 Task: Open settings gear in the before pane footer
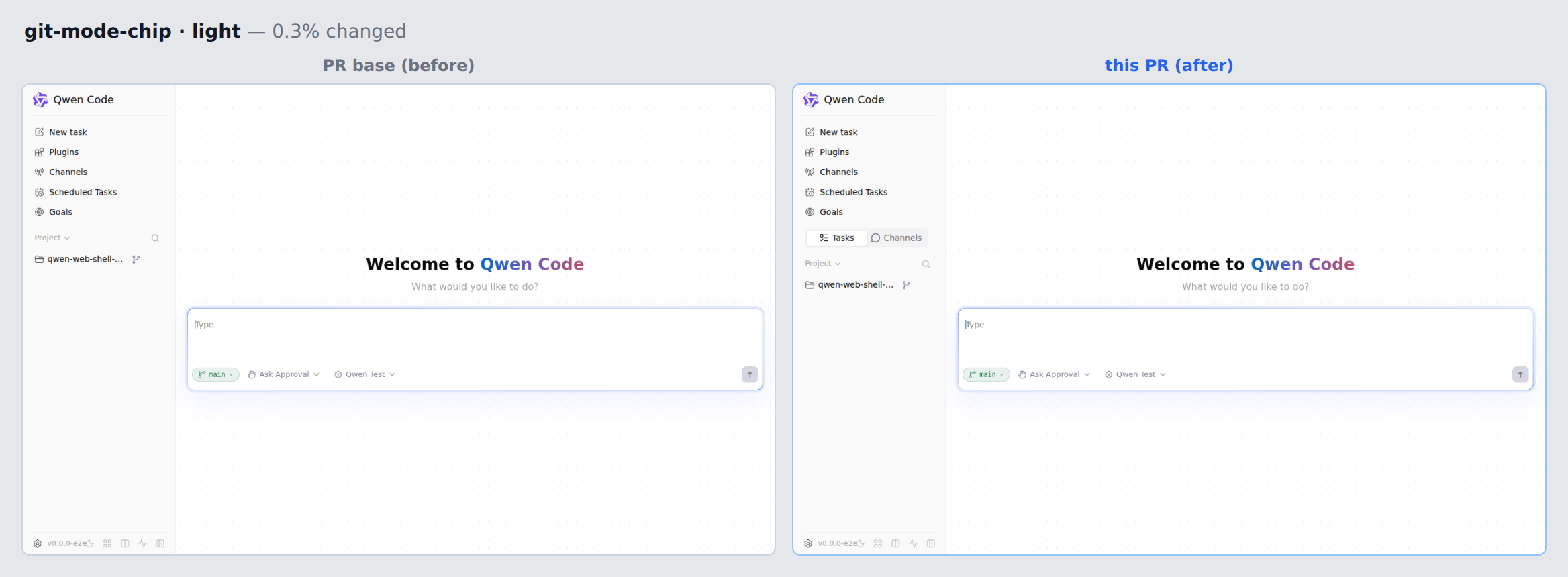pyautogui.click(x=38, y=543)
